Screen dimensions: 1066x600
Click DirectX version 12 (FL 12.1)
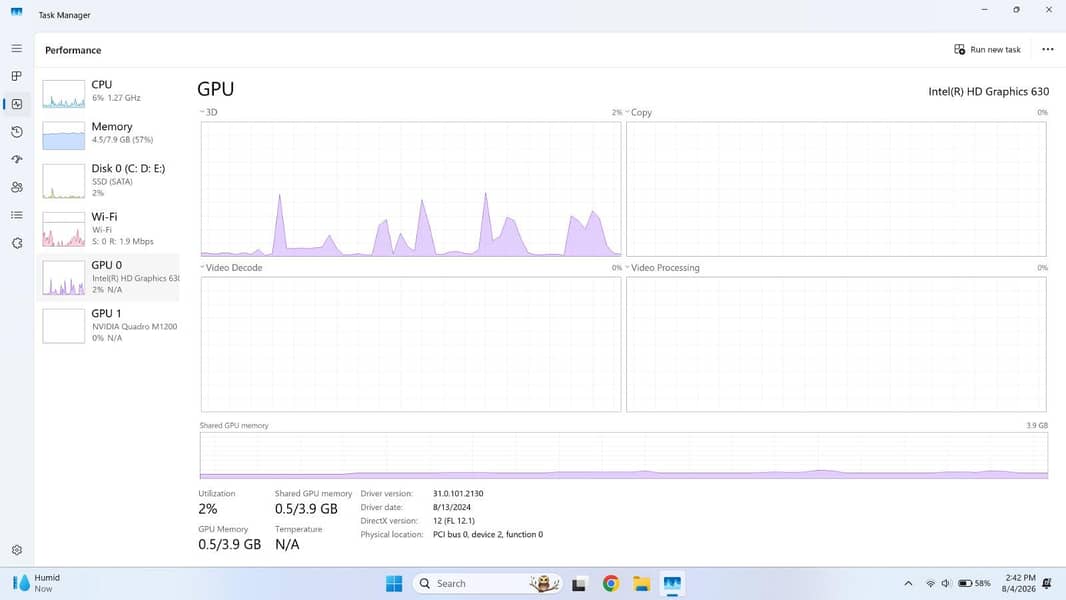(453, 520)
